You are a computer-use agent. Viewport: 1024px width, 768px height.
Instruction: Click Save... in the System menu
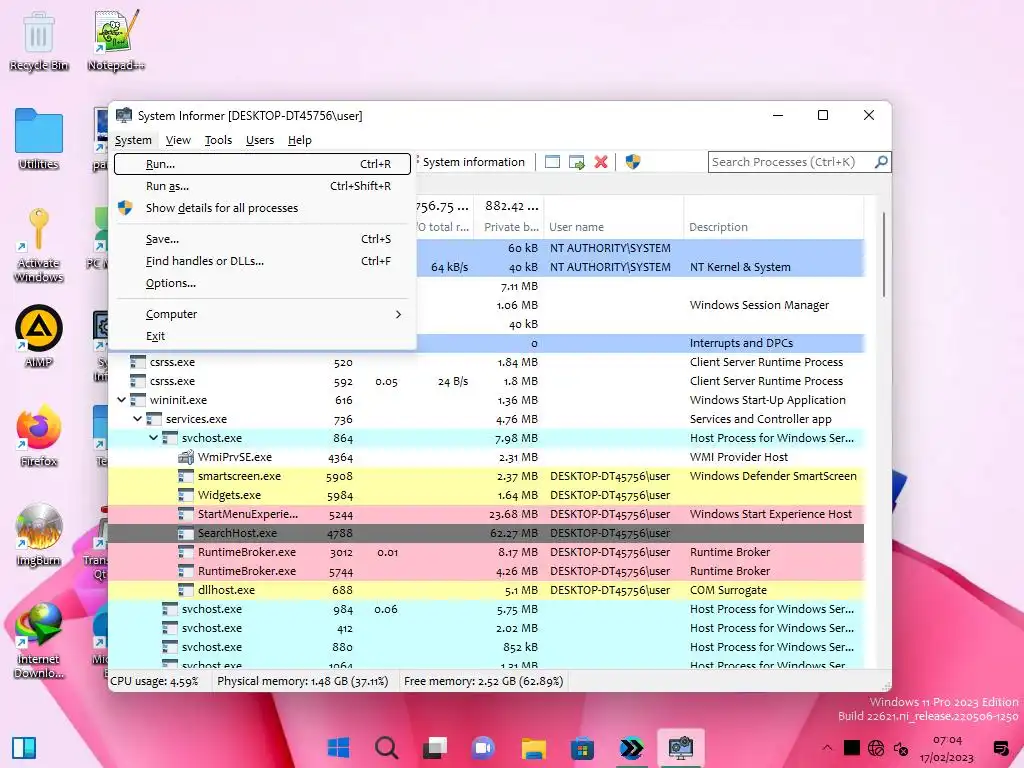coord(262,239)
